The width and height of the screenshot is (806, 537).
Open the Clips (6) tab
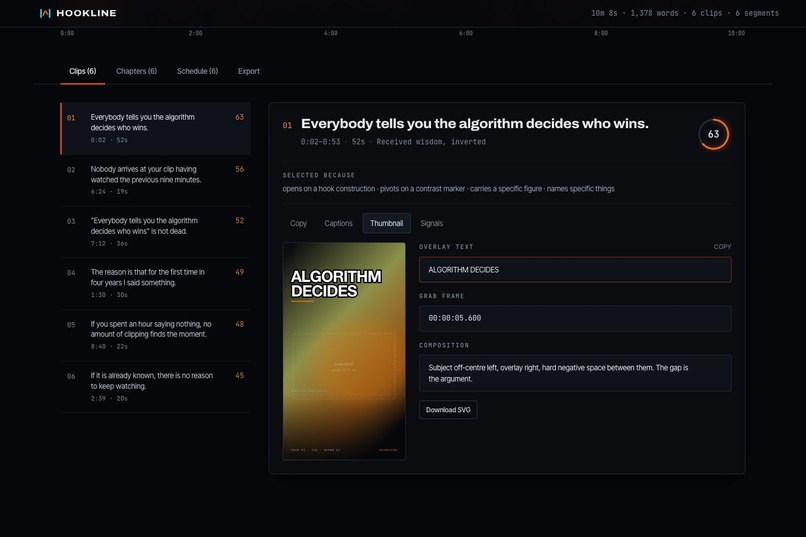pyautogui.click(x=83, y=71)
